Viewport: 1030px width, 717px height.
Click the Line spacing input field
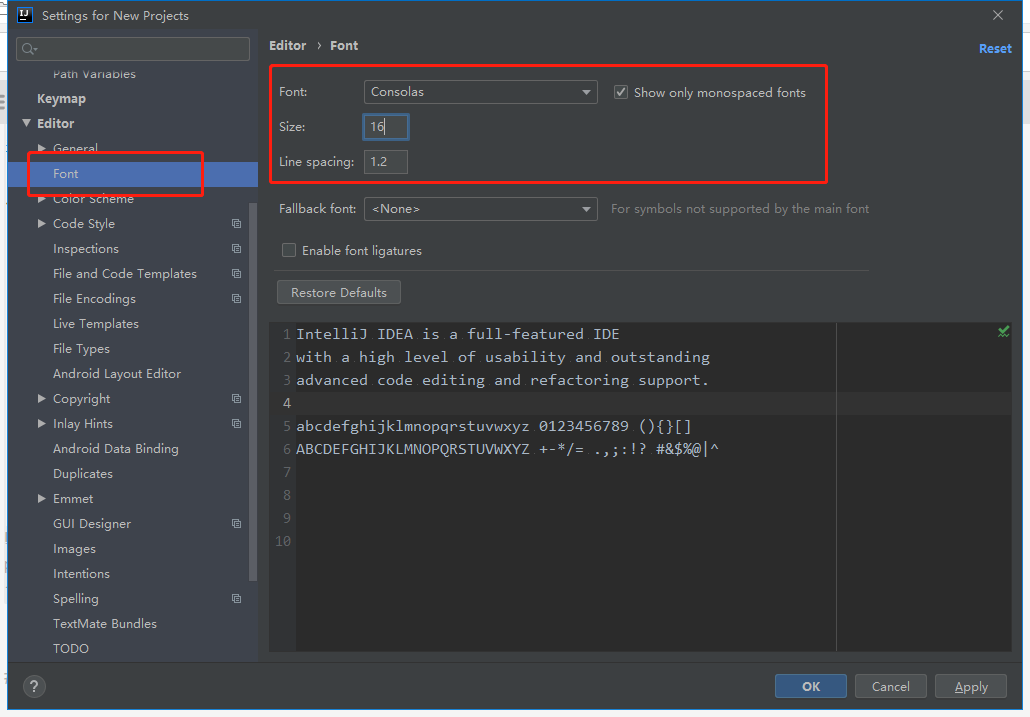[x=386, y=162]
